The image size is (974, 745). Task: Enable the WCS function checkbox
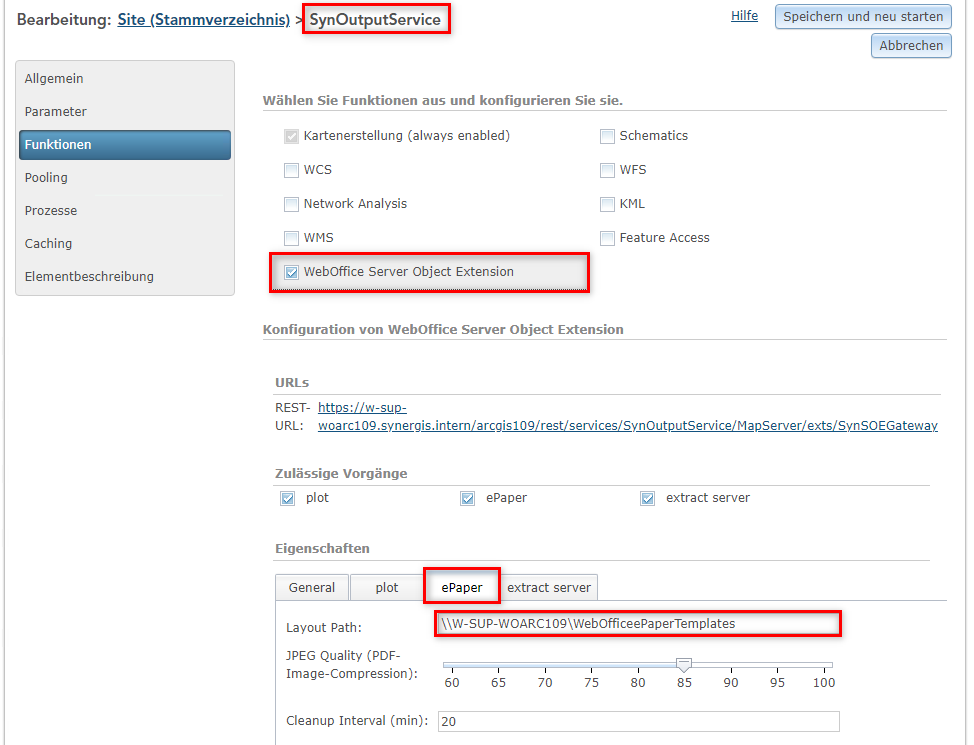(x=291, y=170)
